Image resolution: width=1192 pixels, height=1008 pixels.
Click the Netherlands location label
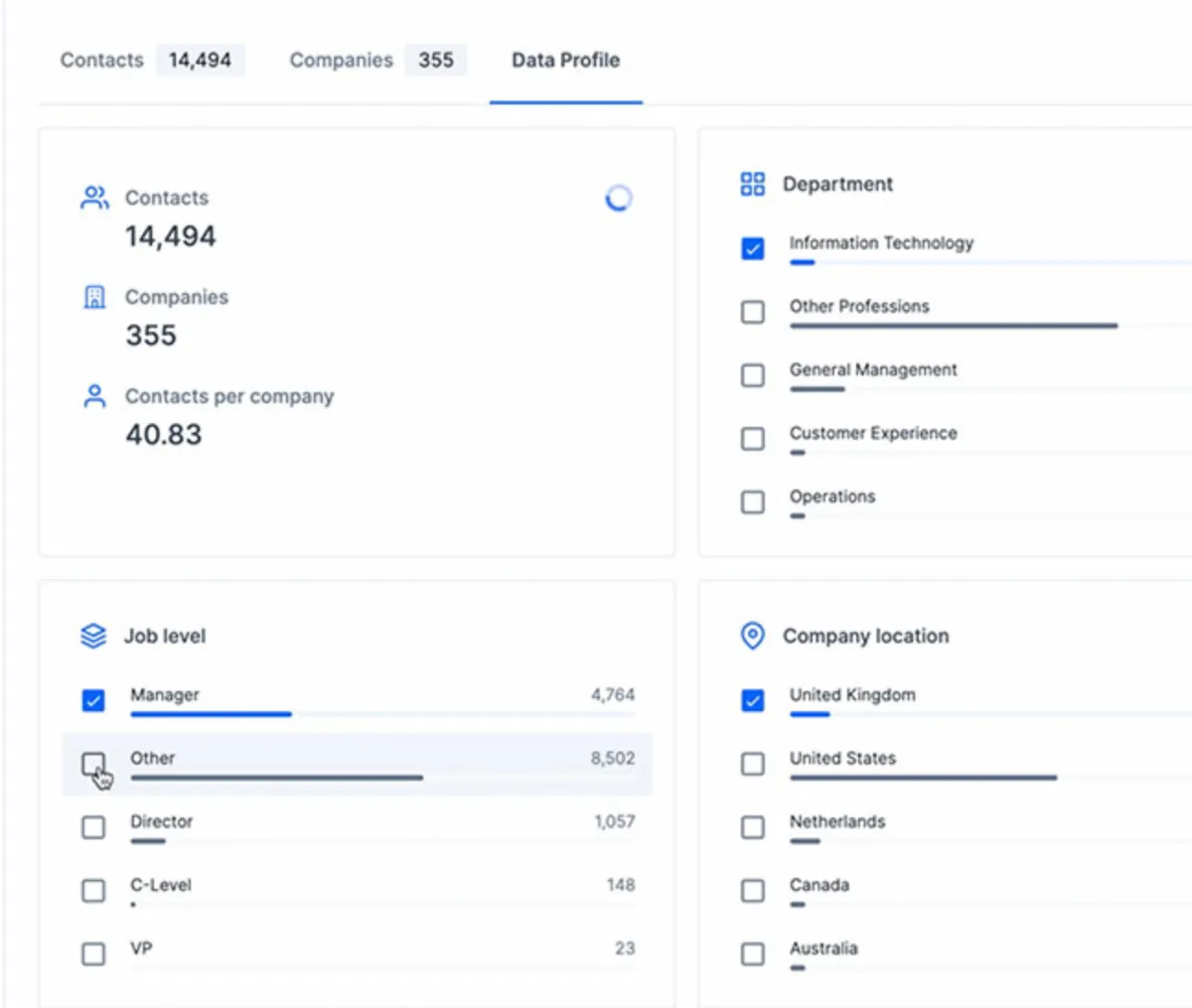point(837,821)
